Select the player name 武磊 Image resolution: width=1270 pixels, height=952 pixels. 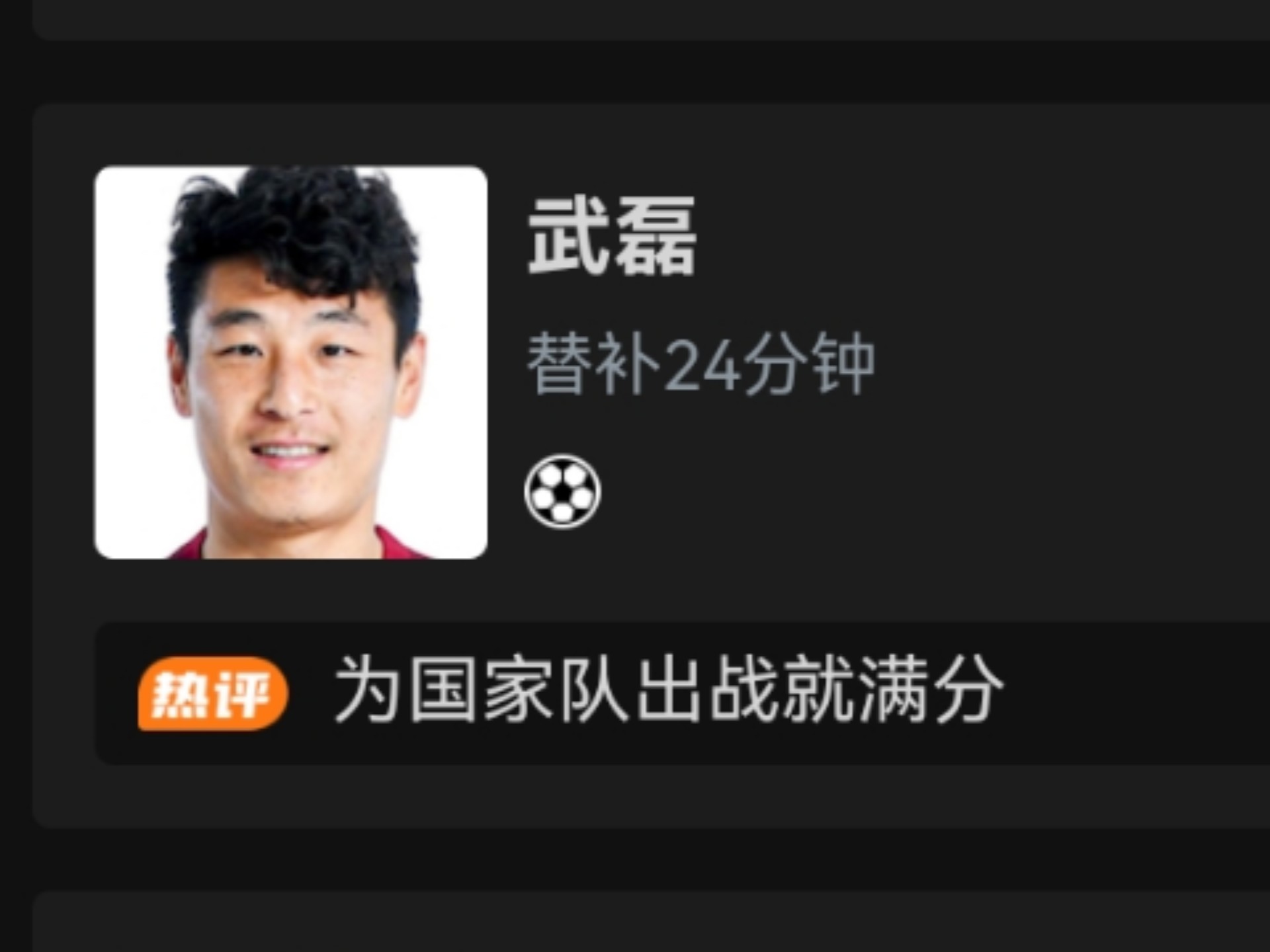coord(612,235)
